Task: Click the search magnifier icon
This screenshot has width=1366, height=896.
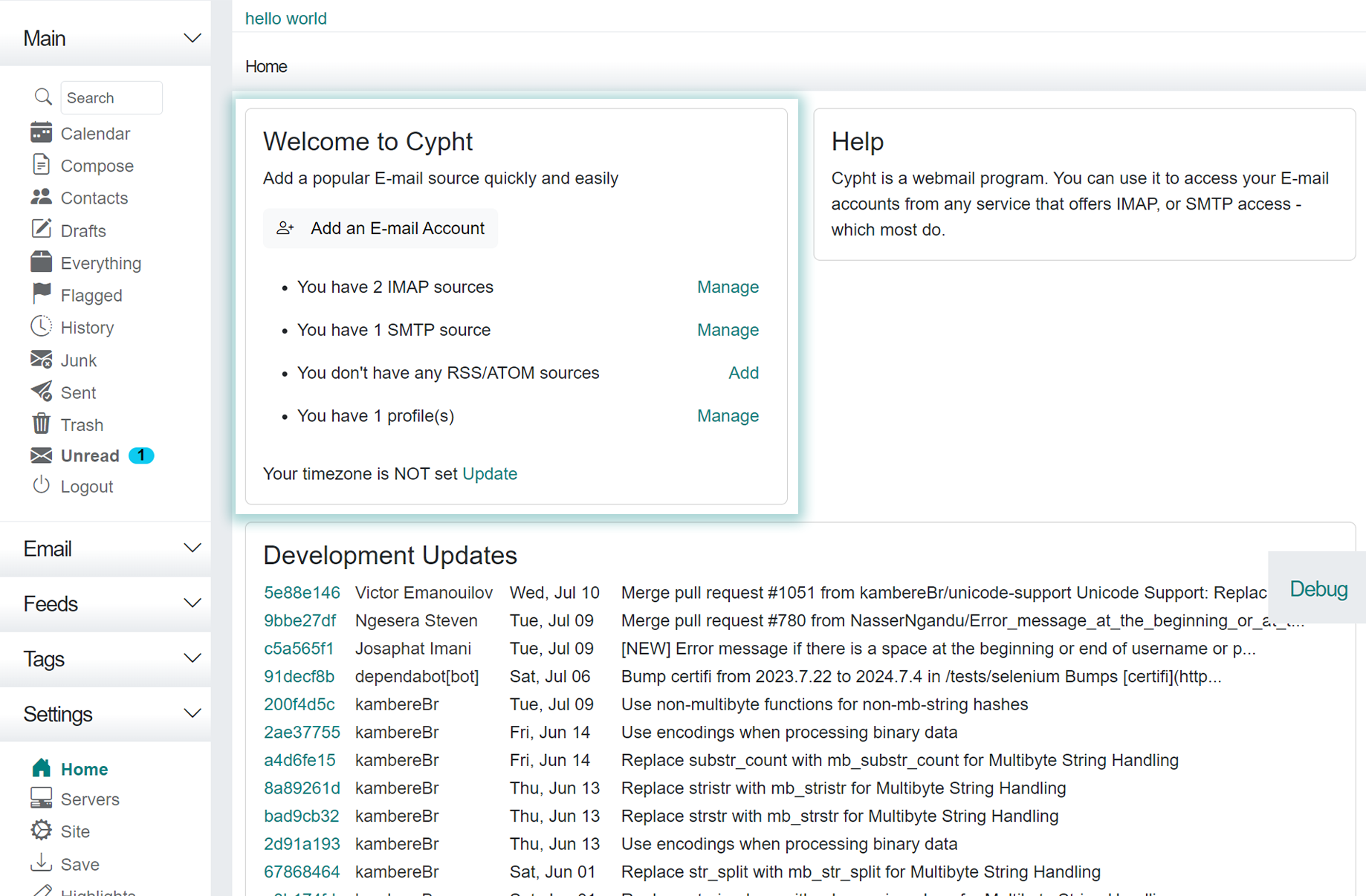Action: (x=43, y=97)
